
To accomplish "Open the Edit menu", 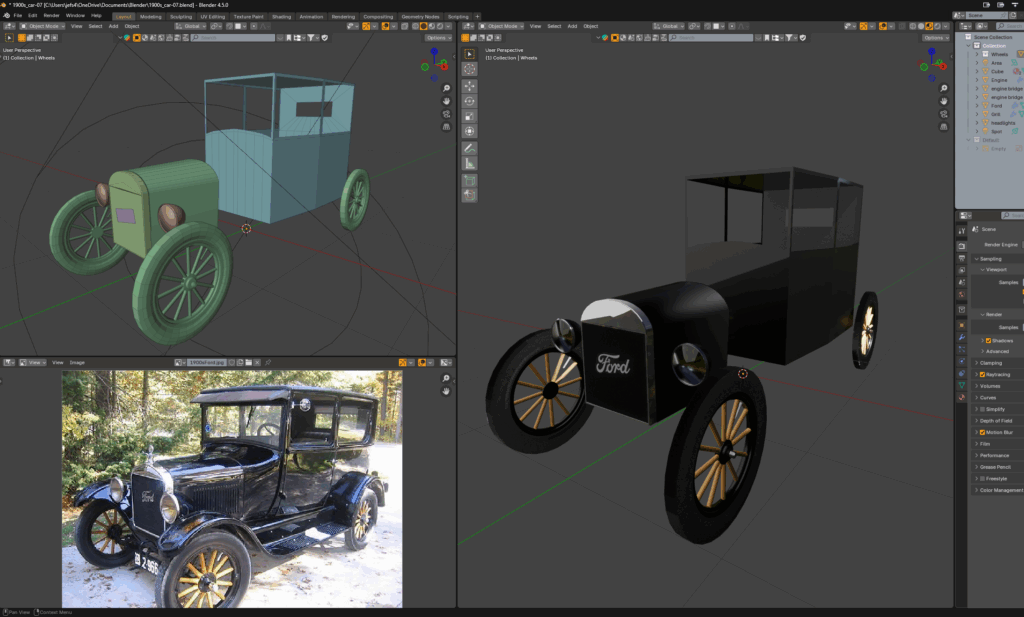I will pyautogui.click(x=32, y=16).
